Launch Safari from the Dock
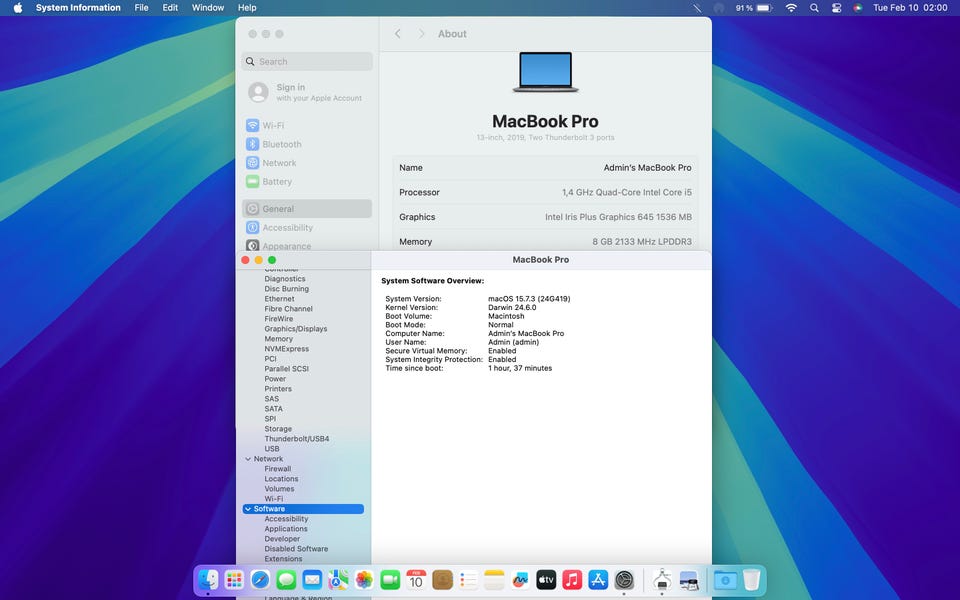The width and height of the screenshot is (960, 600). tap(260, 580)
